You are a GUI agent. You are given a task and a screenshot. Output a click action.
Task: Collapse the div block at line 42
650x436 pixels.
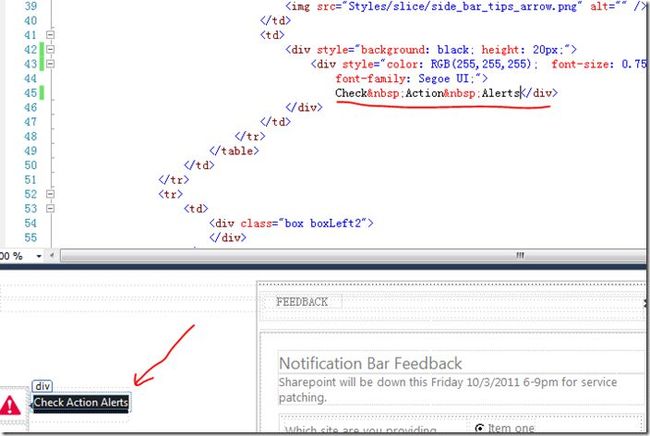pyautogui.click(x=50, y=49)
